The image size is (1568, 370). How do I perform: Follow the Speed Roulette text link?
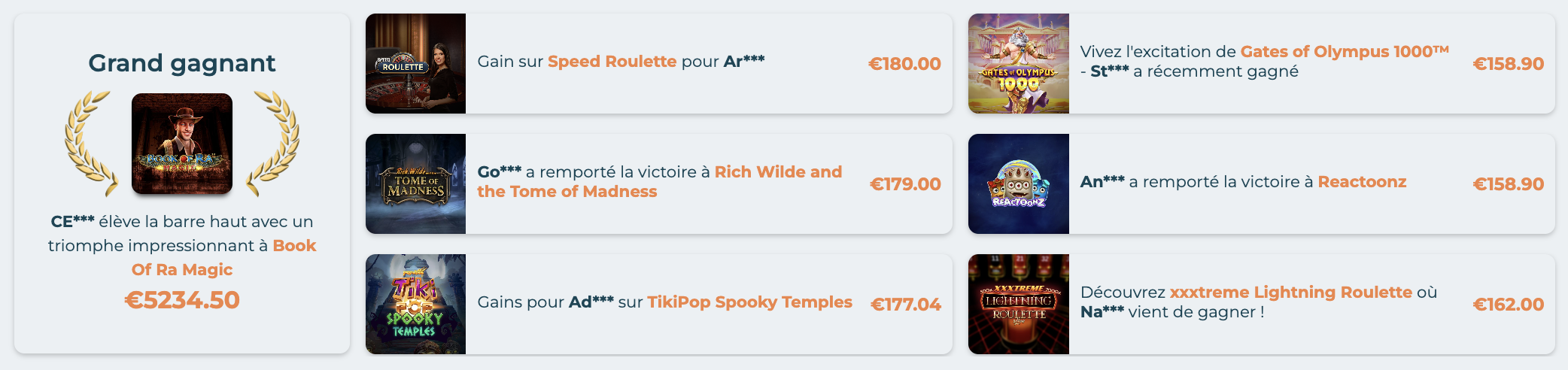(612, 62)
